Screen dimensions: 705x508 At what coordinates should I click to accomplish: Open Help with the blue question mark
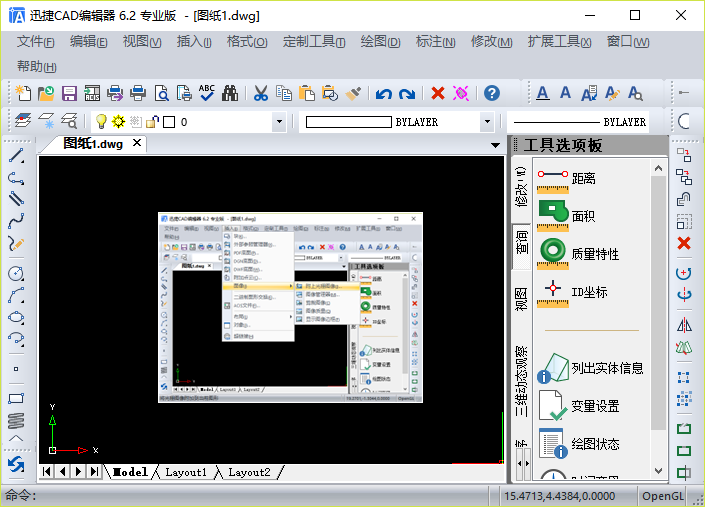(x=492, y=94)
